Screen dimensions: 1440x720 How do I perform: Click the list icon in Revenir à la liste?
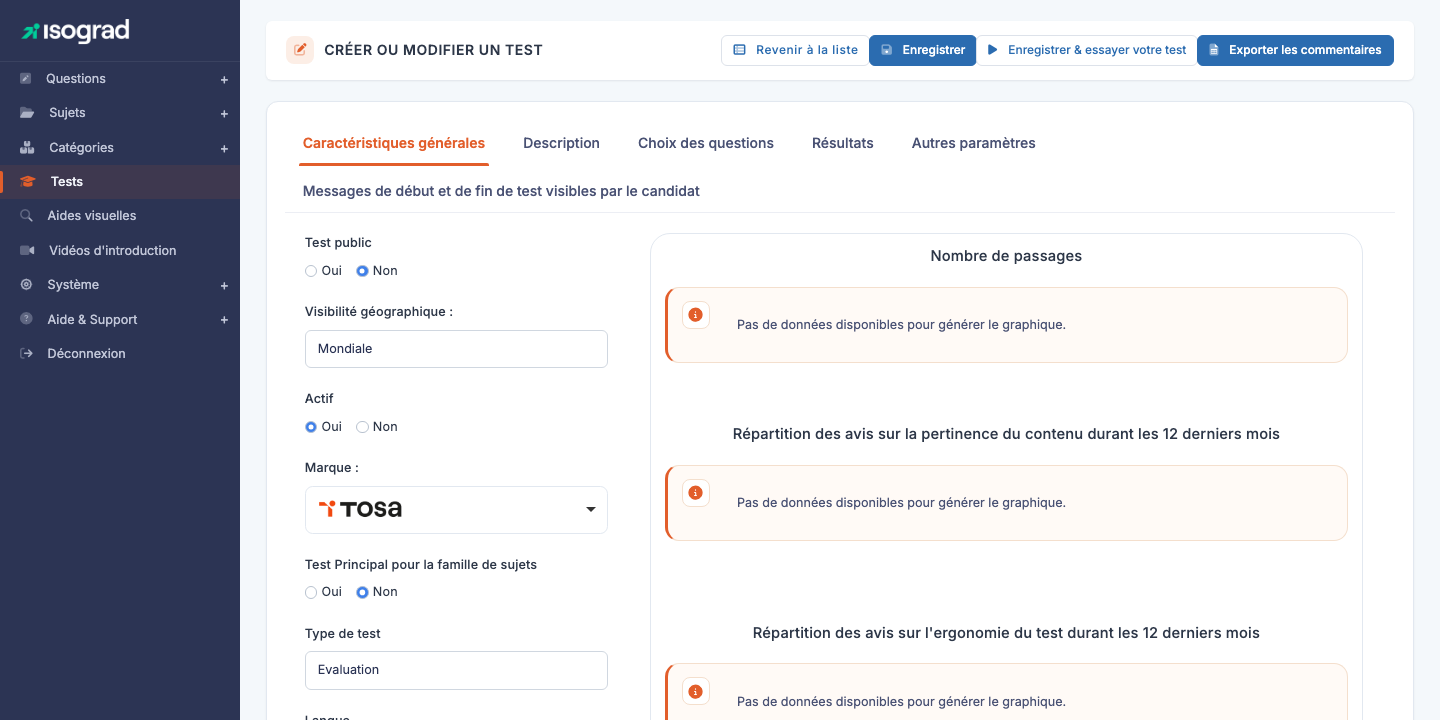coord(739,50)
